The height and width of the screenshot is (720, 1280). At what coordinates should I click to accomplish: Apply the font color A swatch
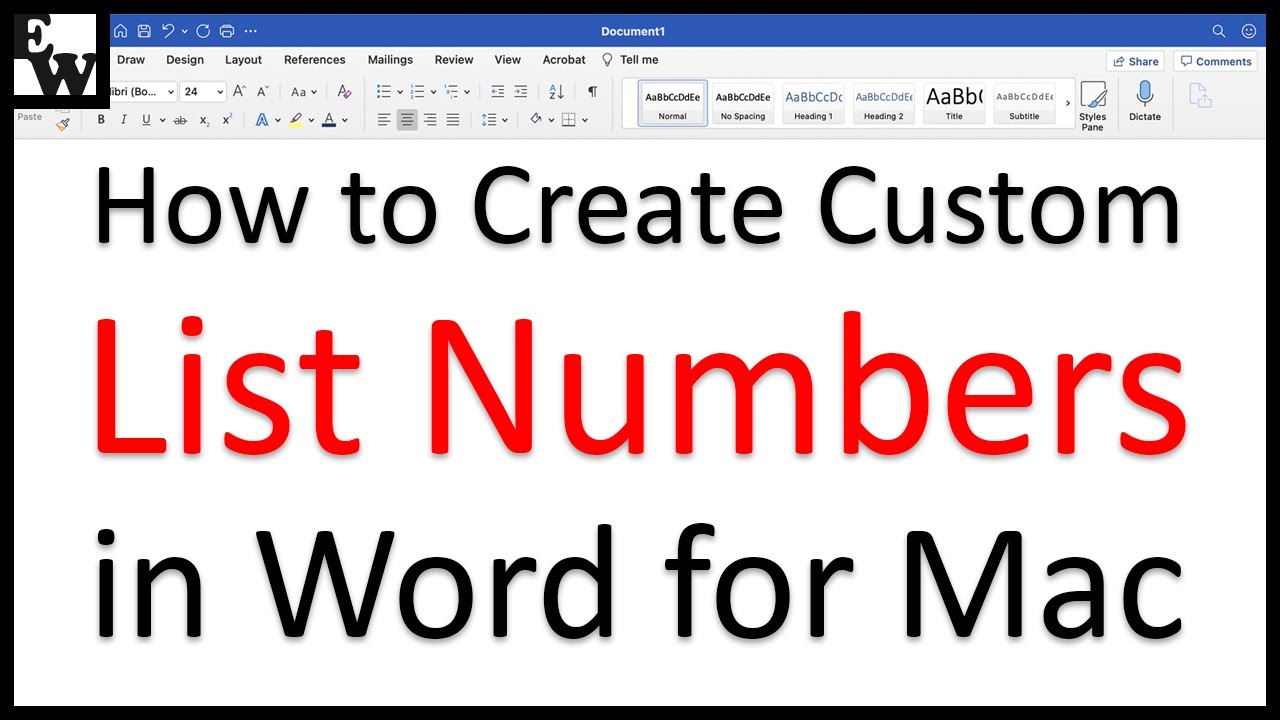tap(329, 120)
